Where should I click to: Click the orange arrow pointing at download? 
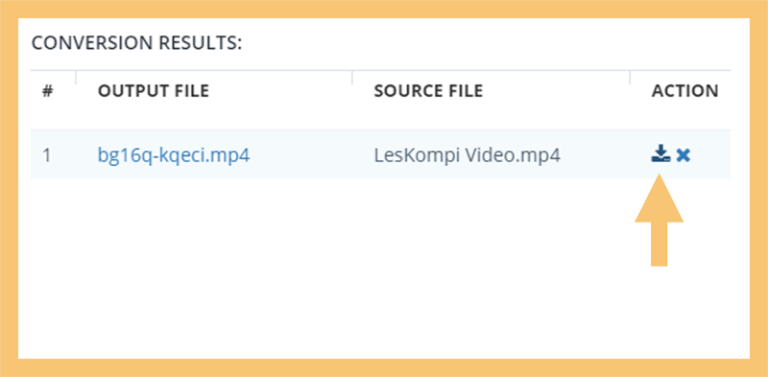tap(659, 220)
